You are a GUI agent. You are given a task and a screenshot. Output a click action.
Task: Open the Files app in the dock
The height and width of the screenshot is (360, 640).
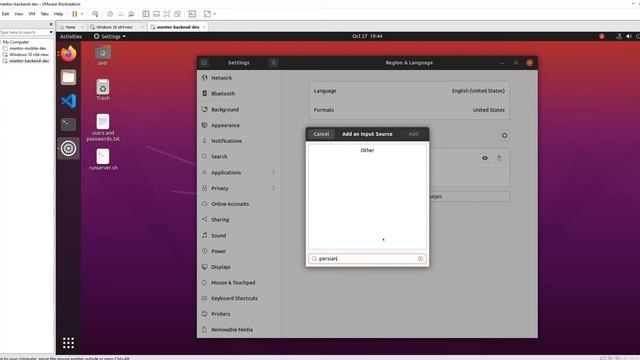[x=68, y=77]
